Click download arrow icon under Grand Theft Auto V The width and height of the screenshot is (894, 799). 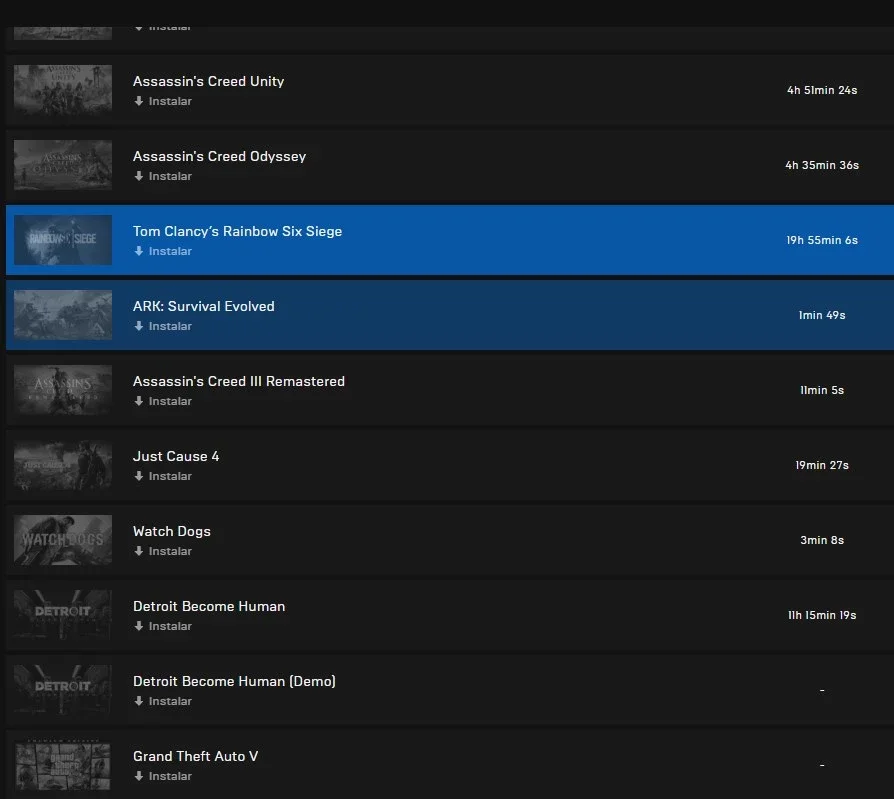click(139, 776)
